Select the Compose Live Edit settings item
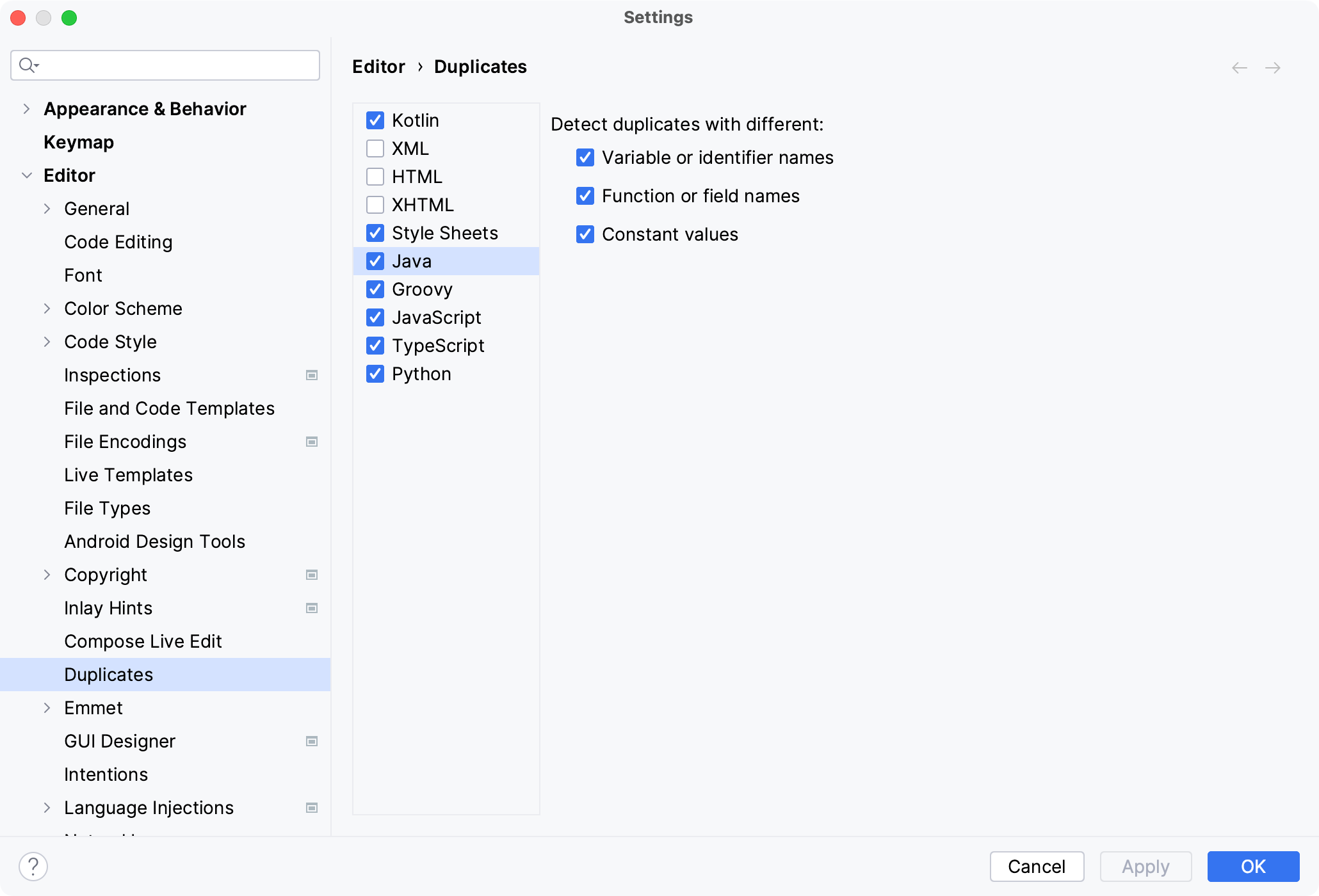1319x896 pixels. click(142, 641)
